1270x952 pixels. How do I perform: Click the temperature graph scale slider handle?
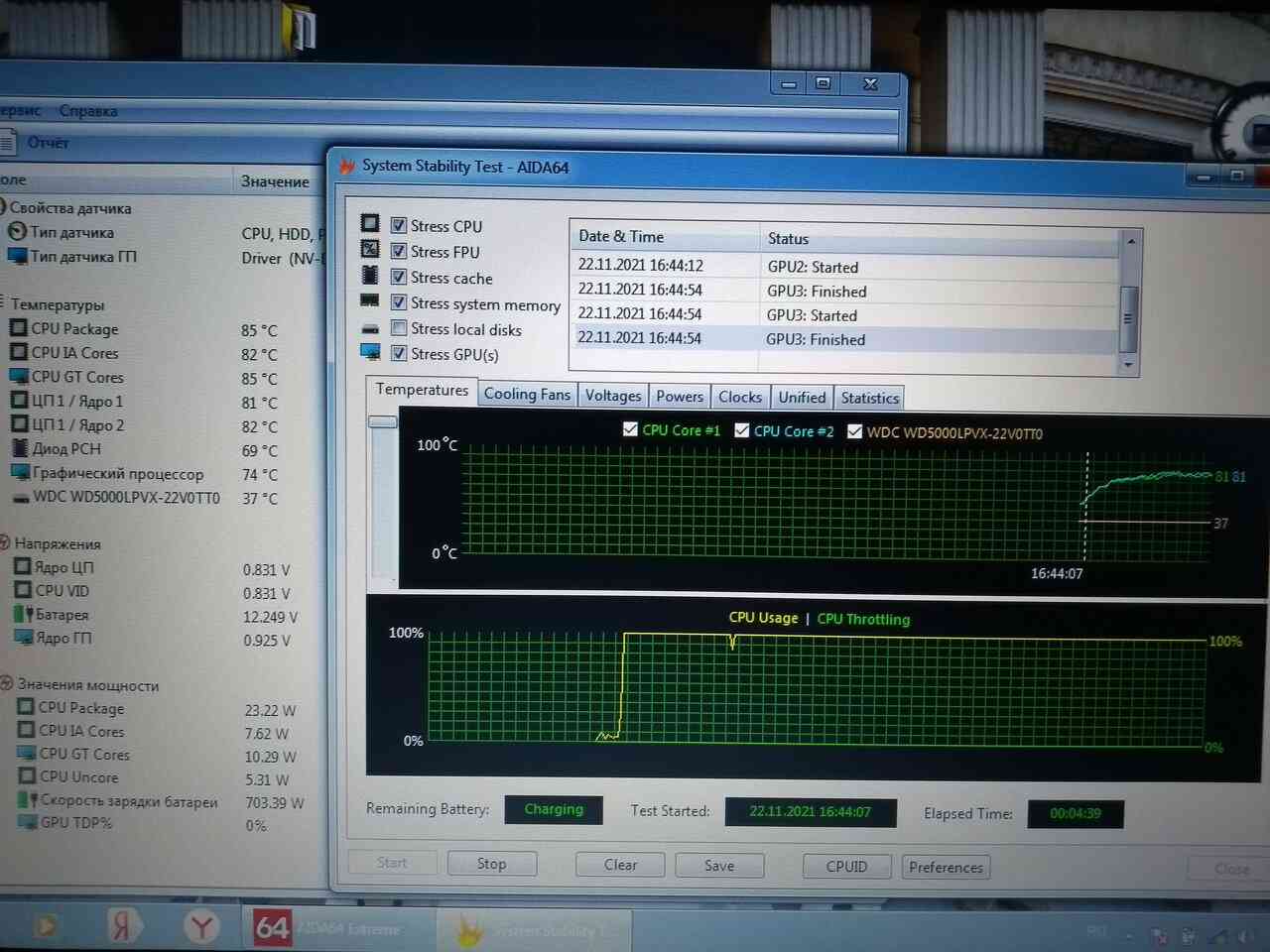382,421
